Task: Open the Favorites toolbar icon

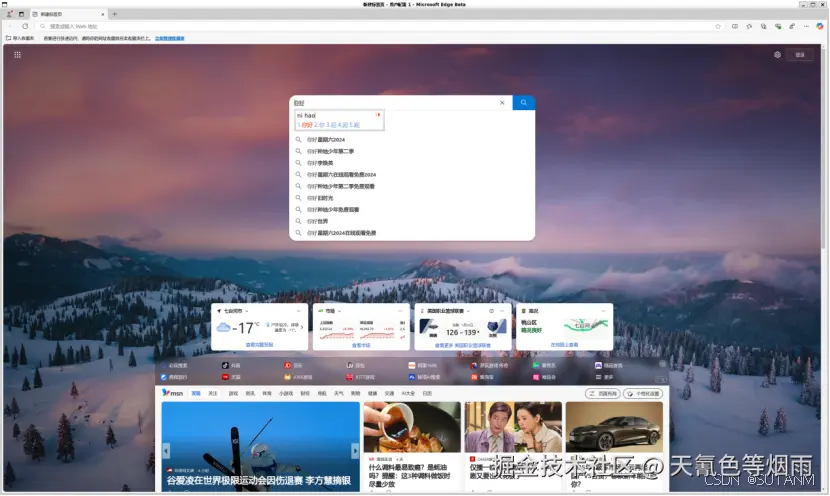Action: tap(749, 26)
